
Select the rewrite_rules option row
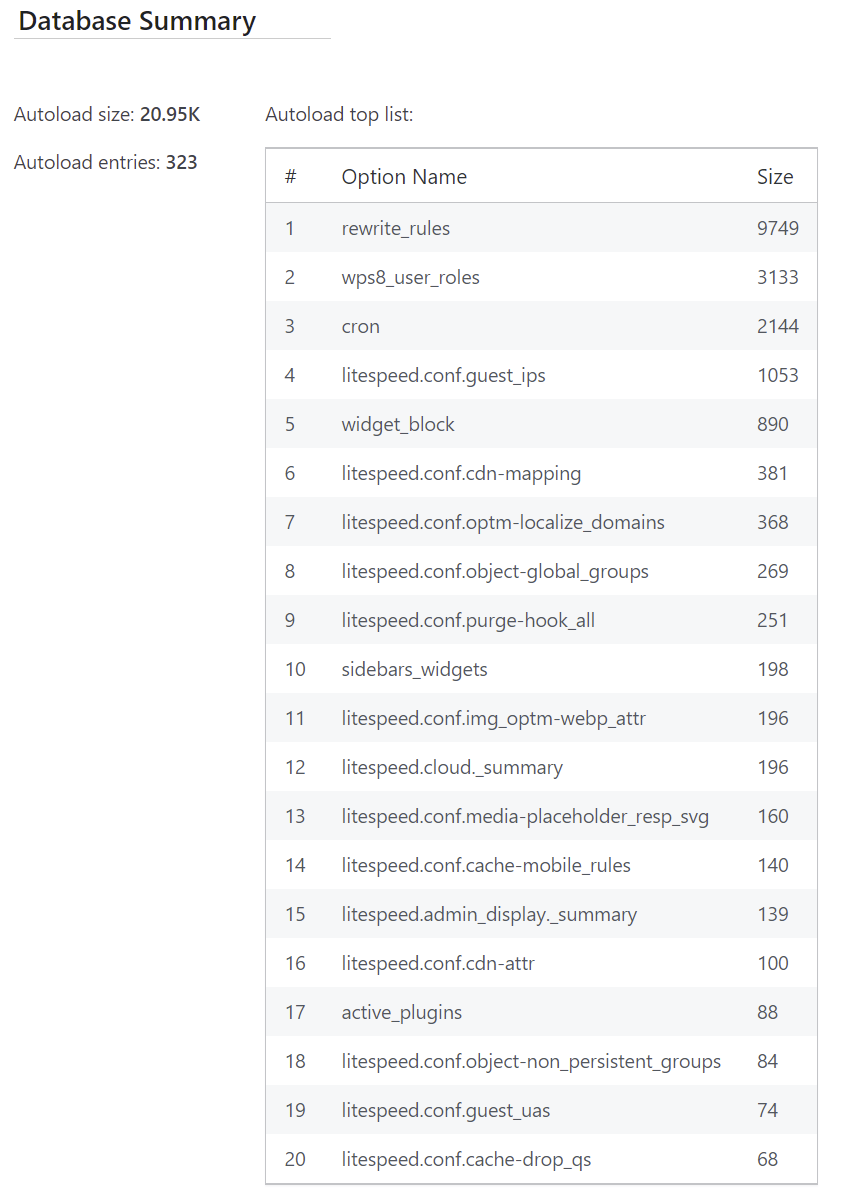(x=396, y=229)
